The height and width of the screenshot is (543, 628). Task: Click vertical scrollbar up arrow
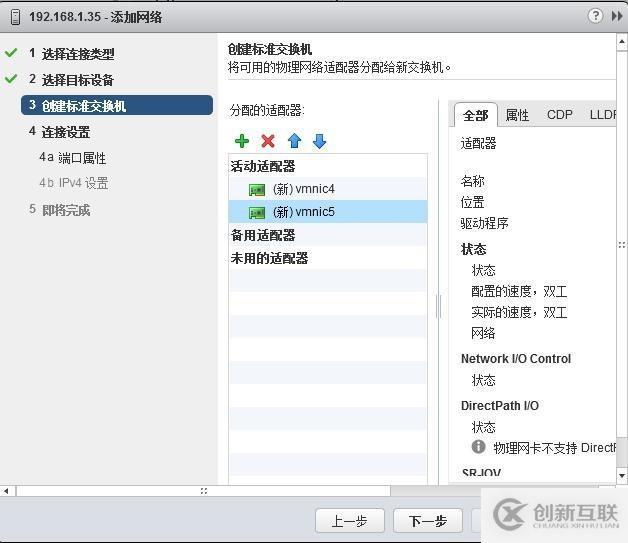[x=622, y=41]
